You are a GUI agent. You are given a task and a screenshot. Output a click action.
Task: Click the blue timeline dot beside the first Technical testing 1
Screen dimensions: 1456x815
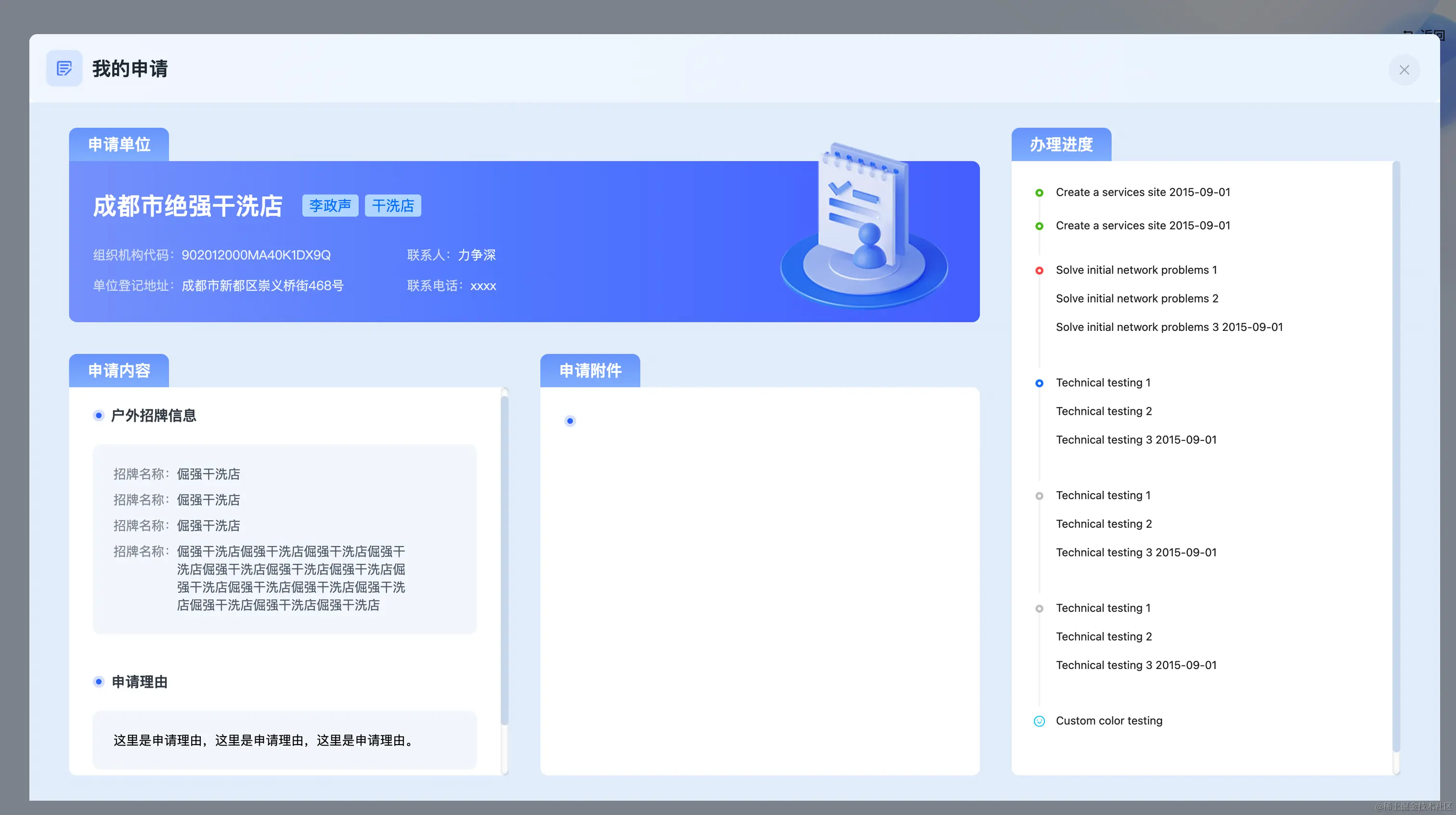pyautogui.click(x=1039, y=383)
